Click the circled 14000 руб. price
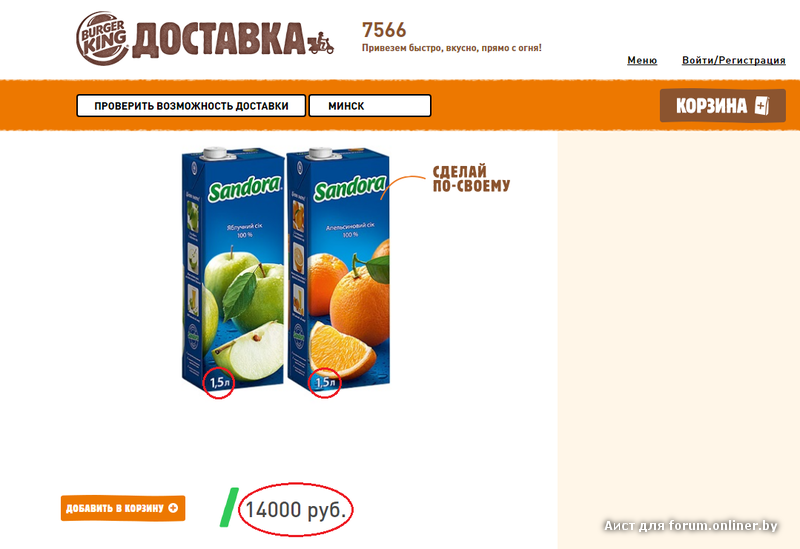 point(296,509)
